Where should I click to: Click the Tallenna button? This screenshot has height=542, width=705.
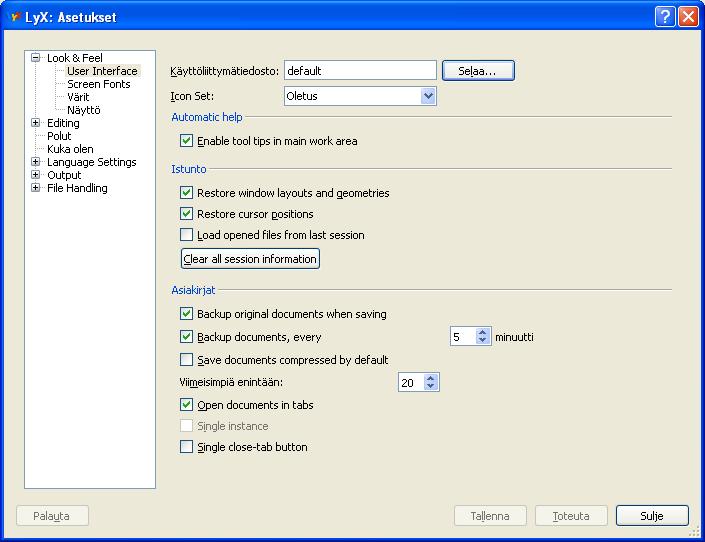[490, 515]
